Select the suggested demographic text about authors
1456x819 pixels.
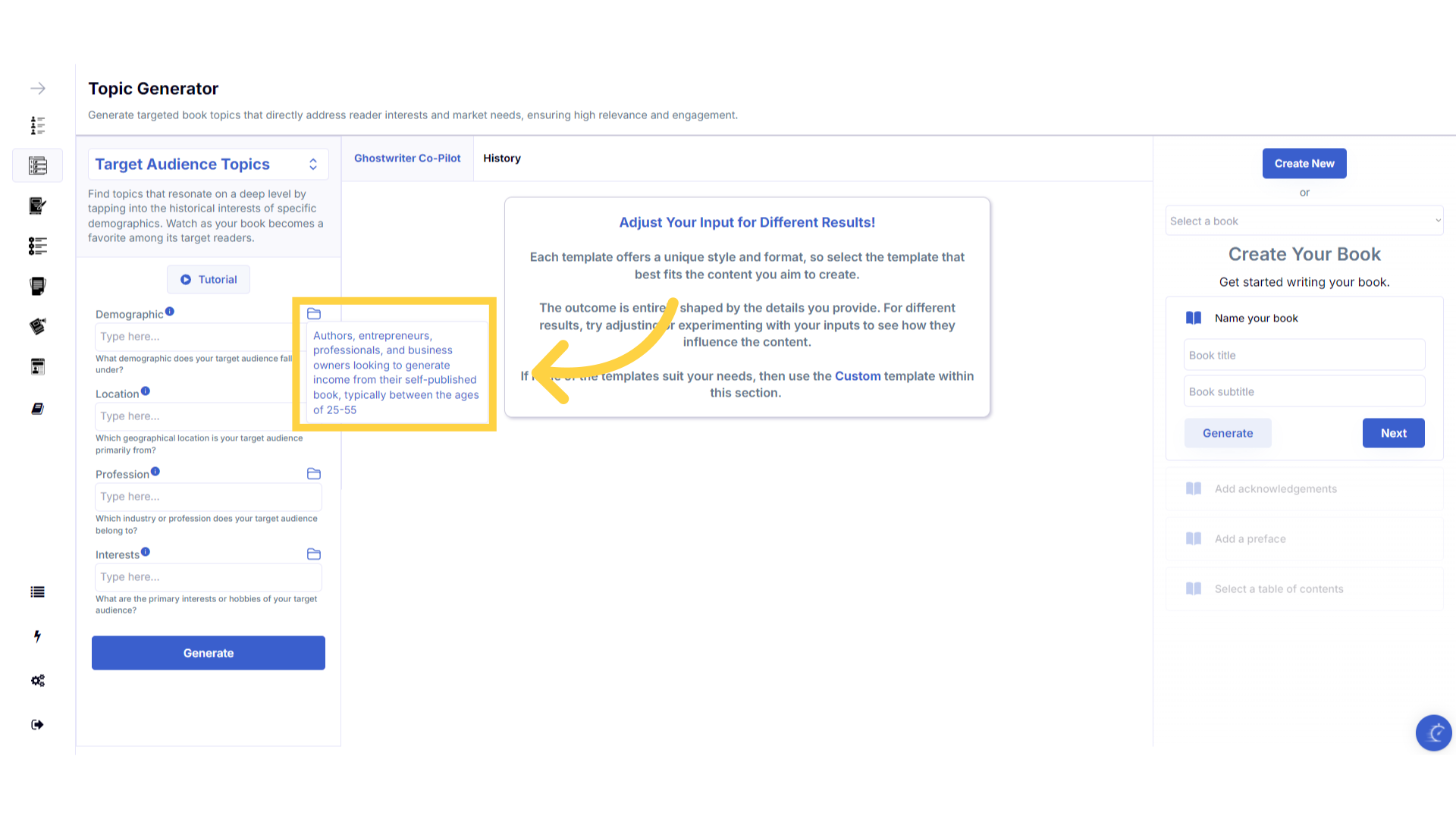[396, 372]
